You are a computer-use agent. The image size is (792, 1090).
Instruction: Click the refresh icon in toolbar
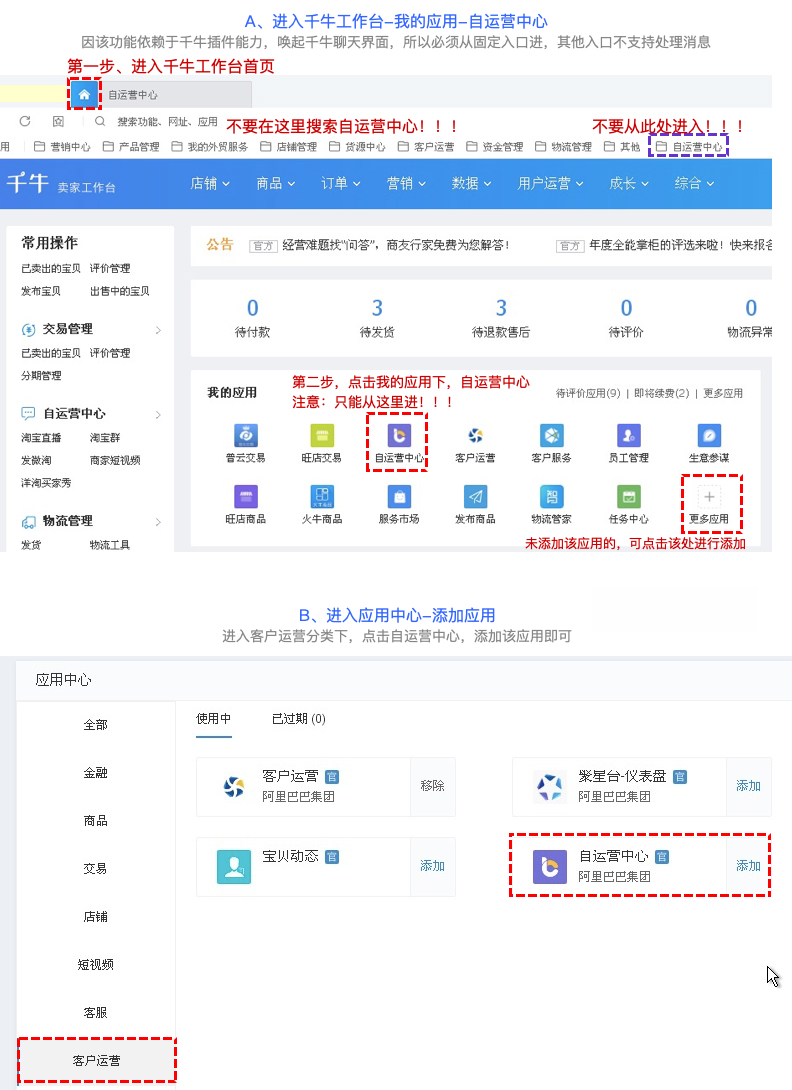25,122
